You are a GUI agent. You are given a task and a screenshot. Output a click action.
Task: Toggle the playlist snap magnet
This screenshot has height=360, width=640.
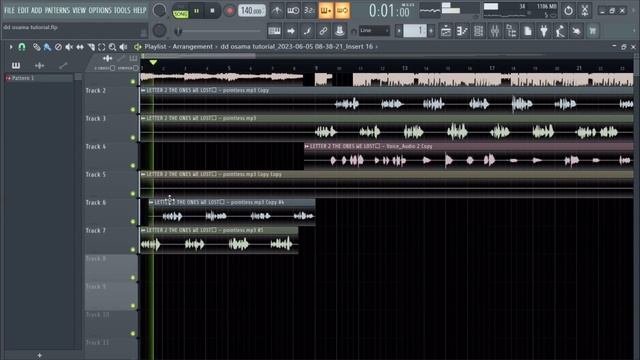[22, 47]
